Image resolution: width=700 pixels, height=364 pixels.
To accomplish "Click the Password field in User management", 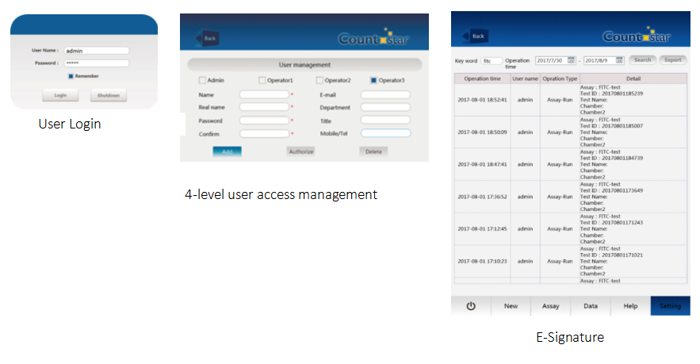I will coord(264,121).
